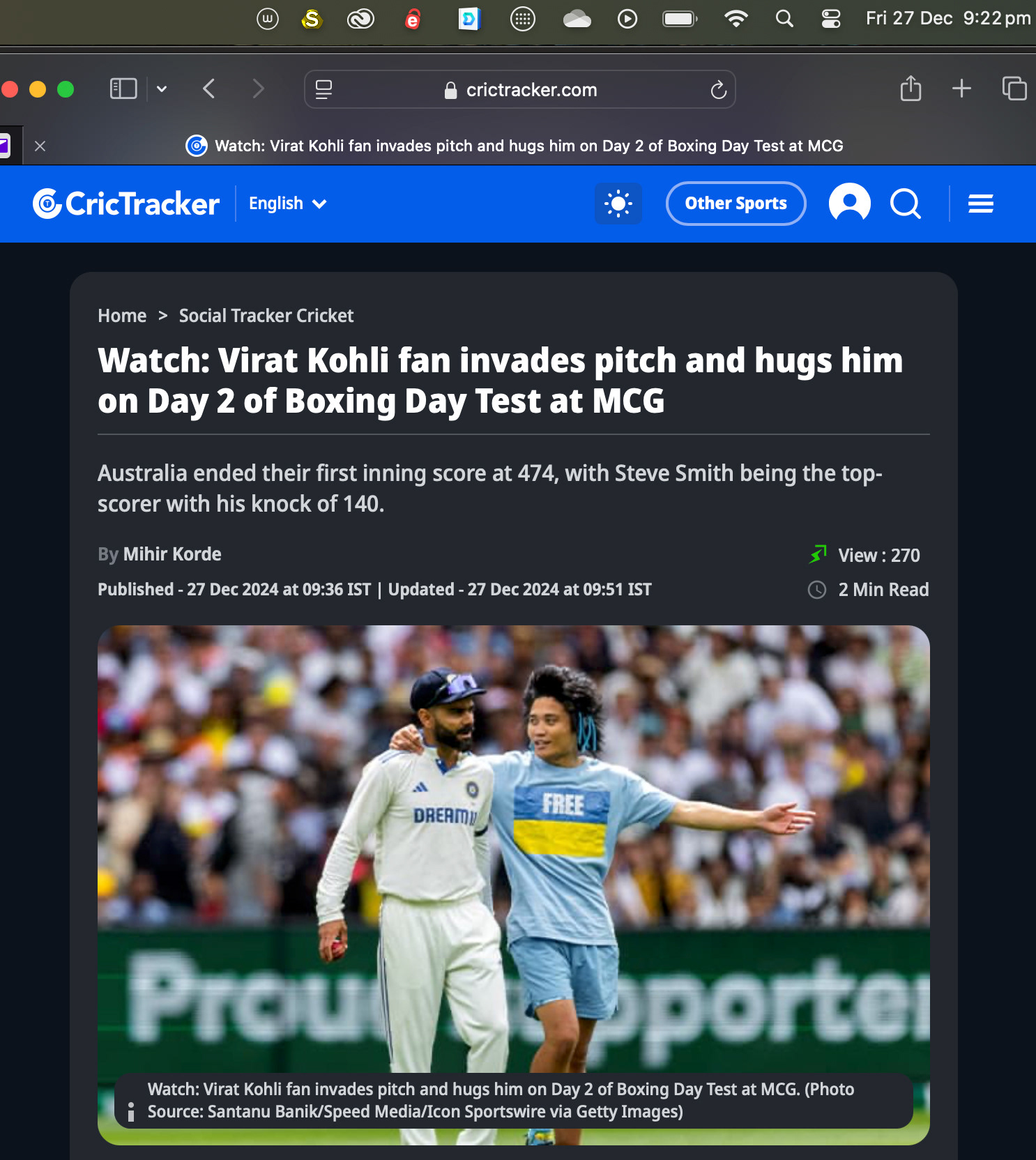Click the Other Sports button
Image resolution: width=1036 pixels, height=1160 pixels.
click(736, 204)
